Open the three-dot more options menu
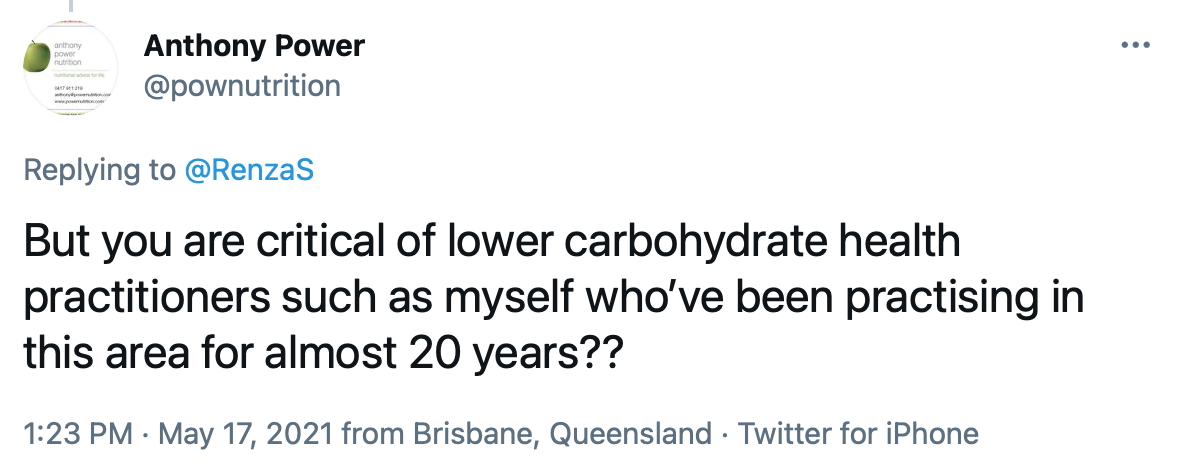1180x470 pixels. 1136,46
